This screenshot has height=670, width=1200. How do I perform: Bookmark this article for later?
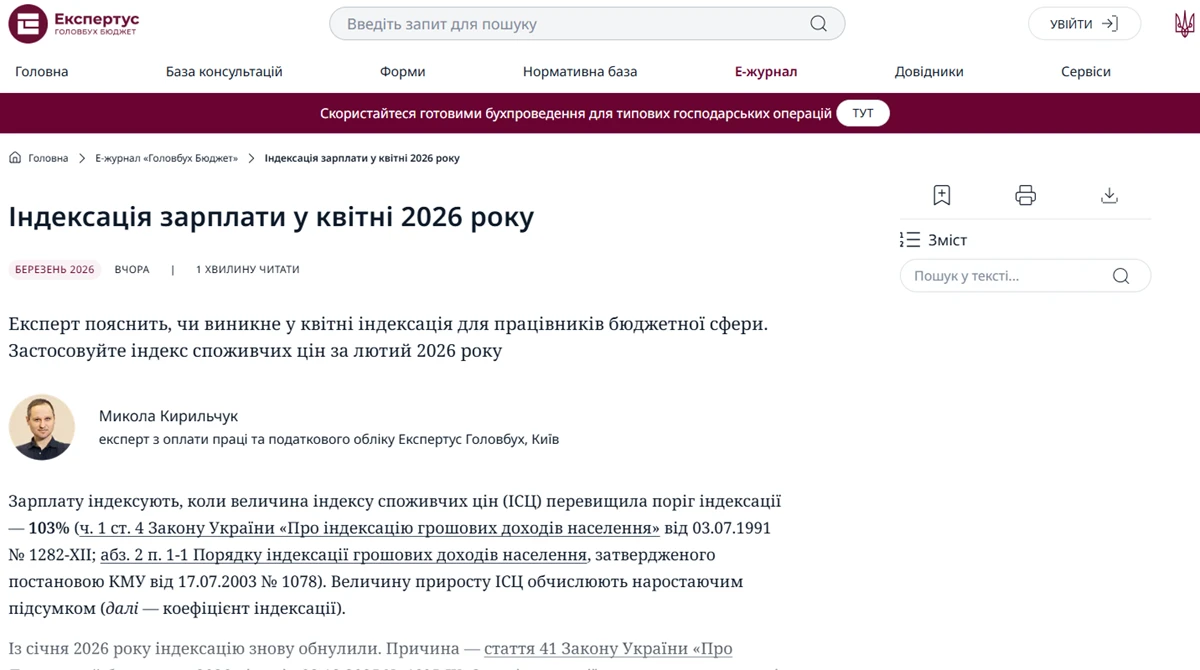pos(941,195)
